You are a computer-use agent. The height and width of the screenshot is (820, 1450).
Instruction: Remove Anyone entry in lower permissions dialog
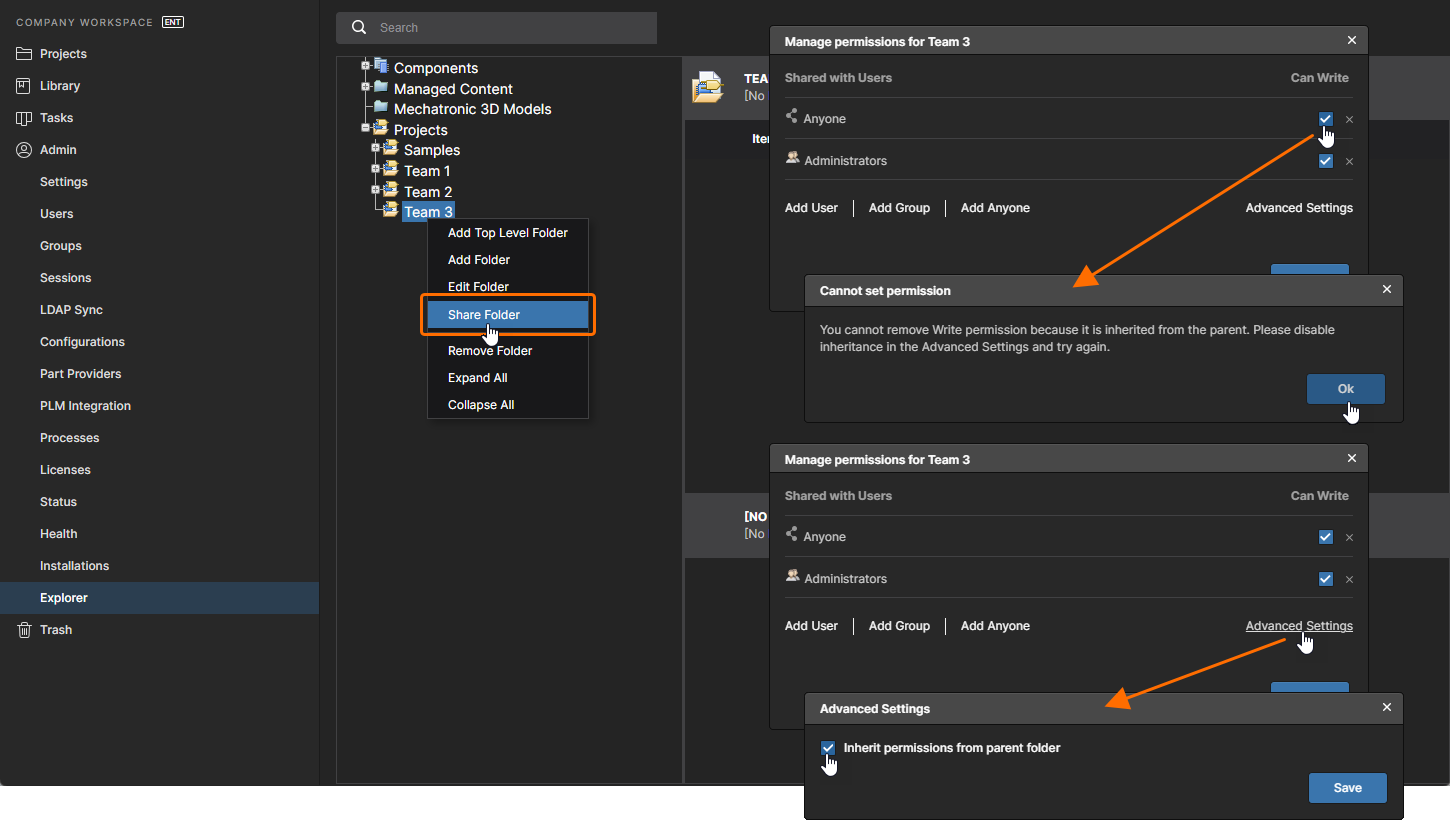point(1349,538)
